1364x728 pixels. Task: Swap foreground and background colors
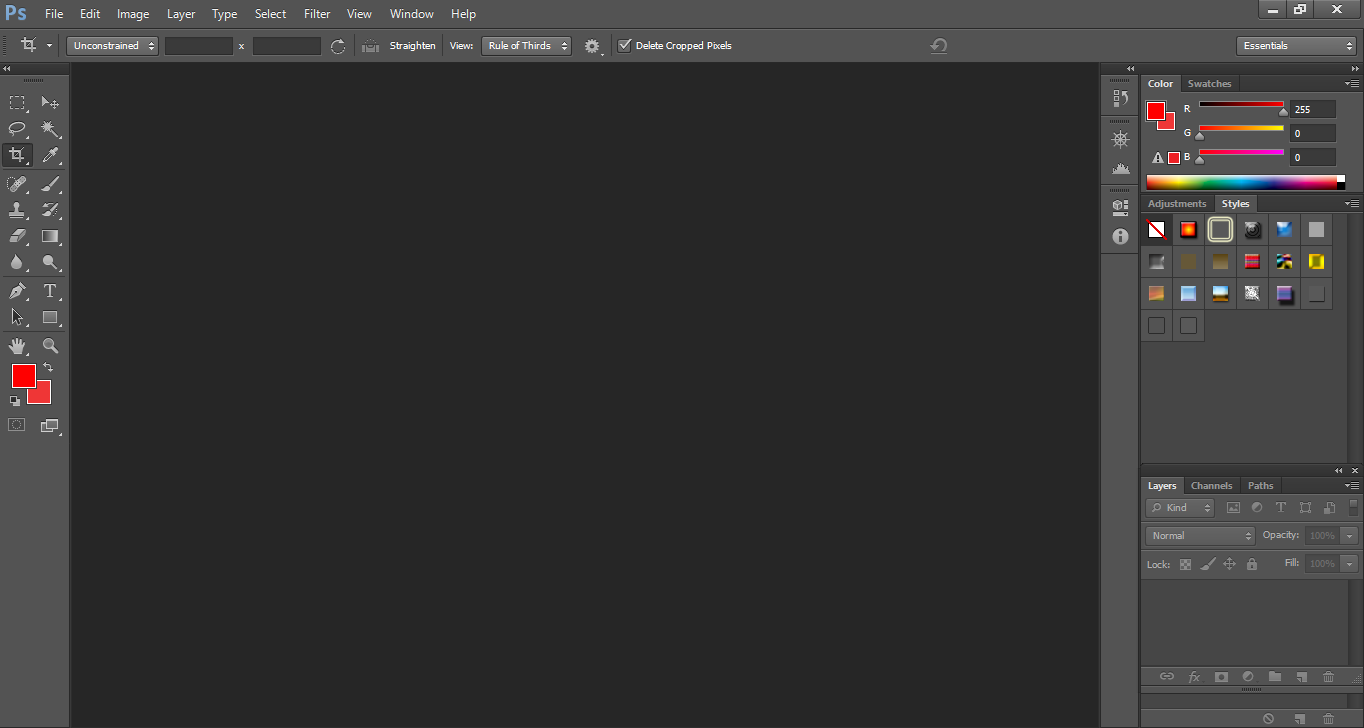tap(48, 368)
